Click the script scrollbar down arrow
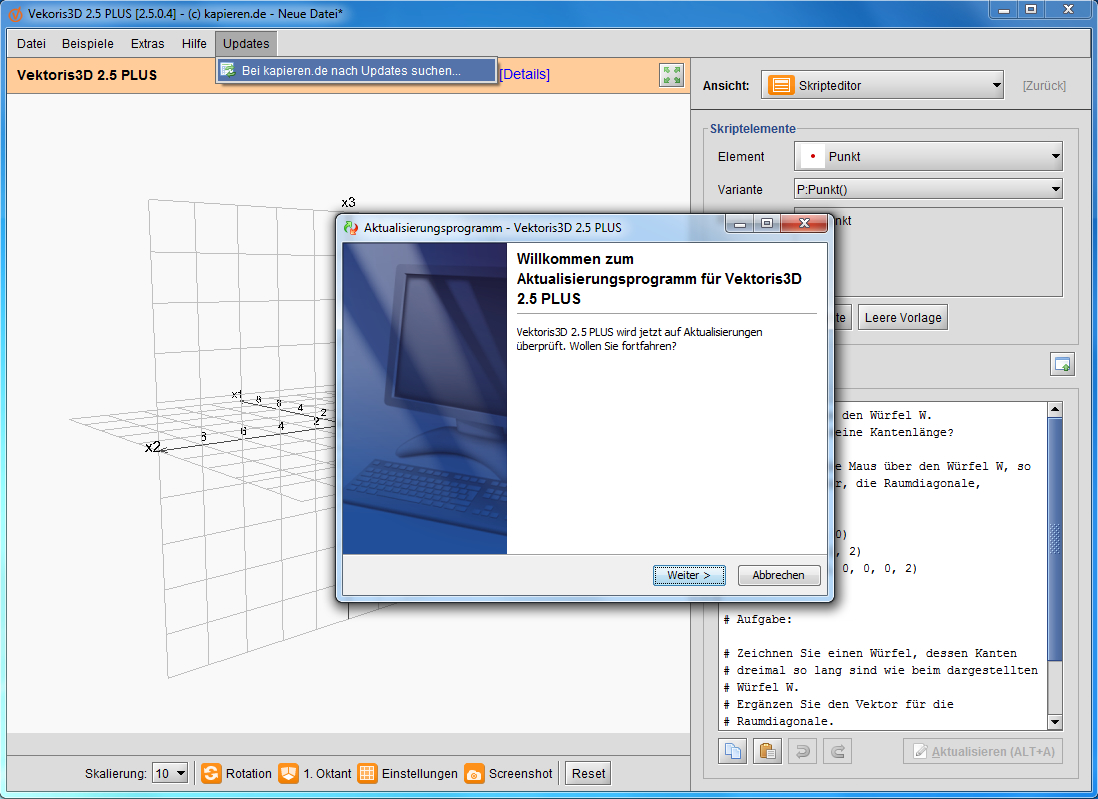Screen dimensions: 1098x799 (1055, 721)
